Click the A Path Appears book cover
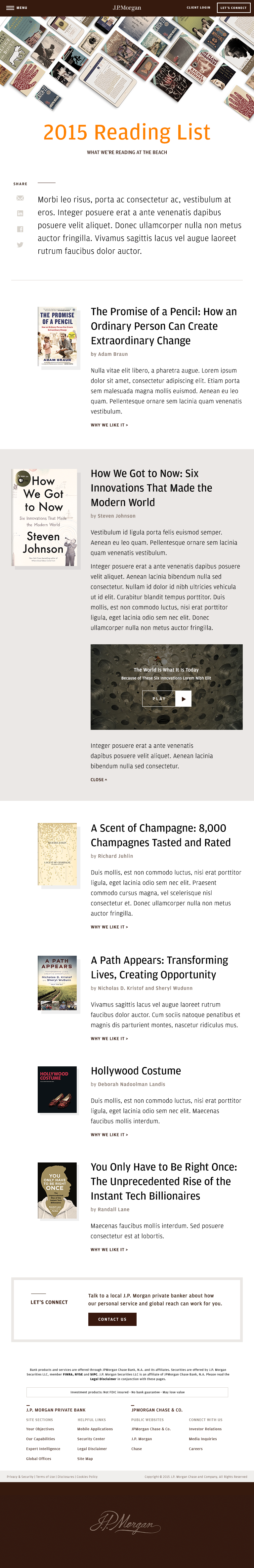The height and width of the screenshot is (1568, 254). 57,982
